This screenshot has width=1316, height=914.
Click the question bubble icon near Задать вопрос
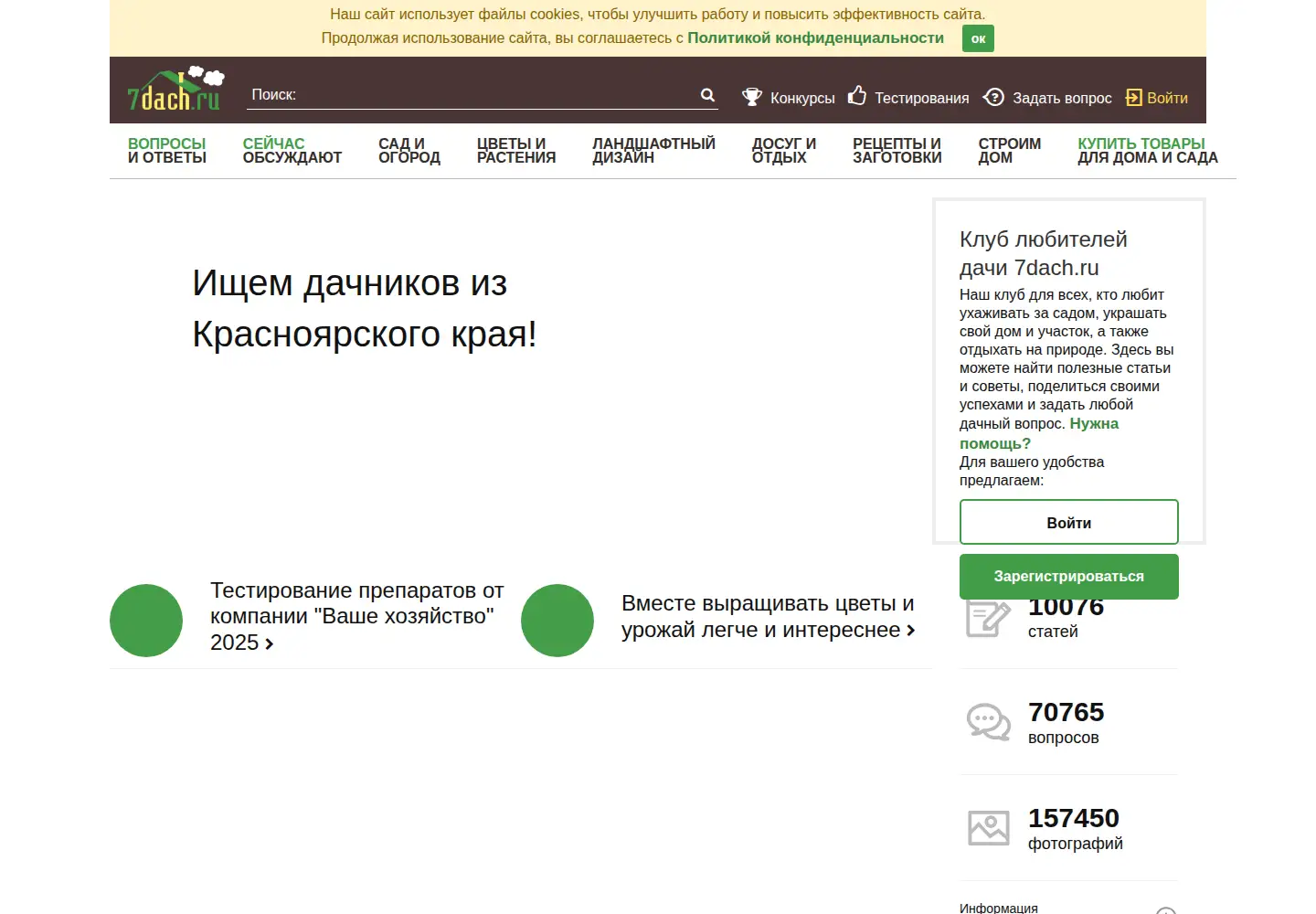tap(993, 97)
